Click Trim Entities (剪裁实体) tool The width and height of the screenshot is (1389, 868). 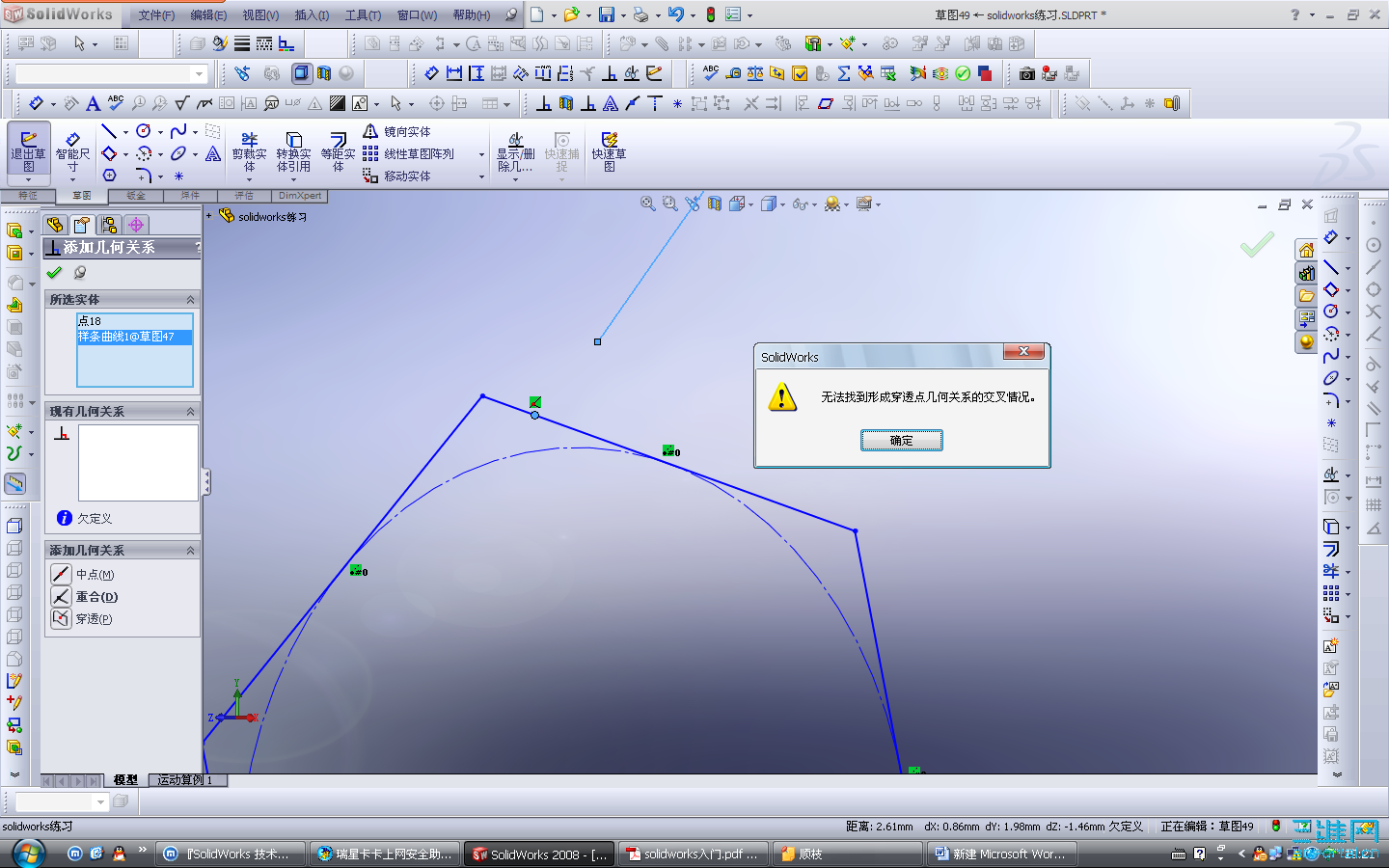coord(249,152)
